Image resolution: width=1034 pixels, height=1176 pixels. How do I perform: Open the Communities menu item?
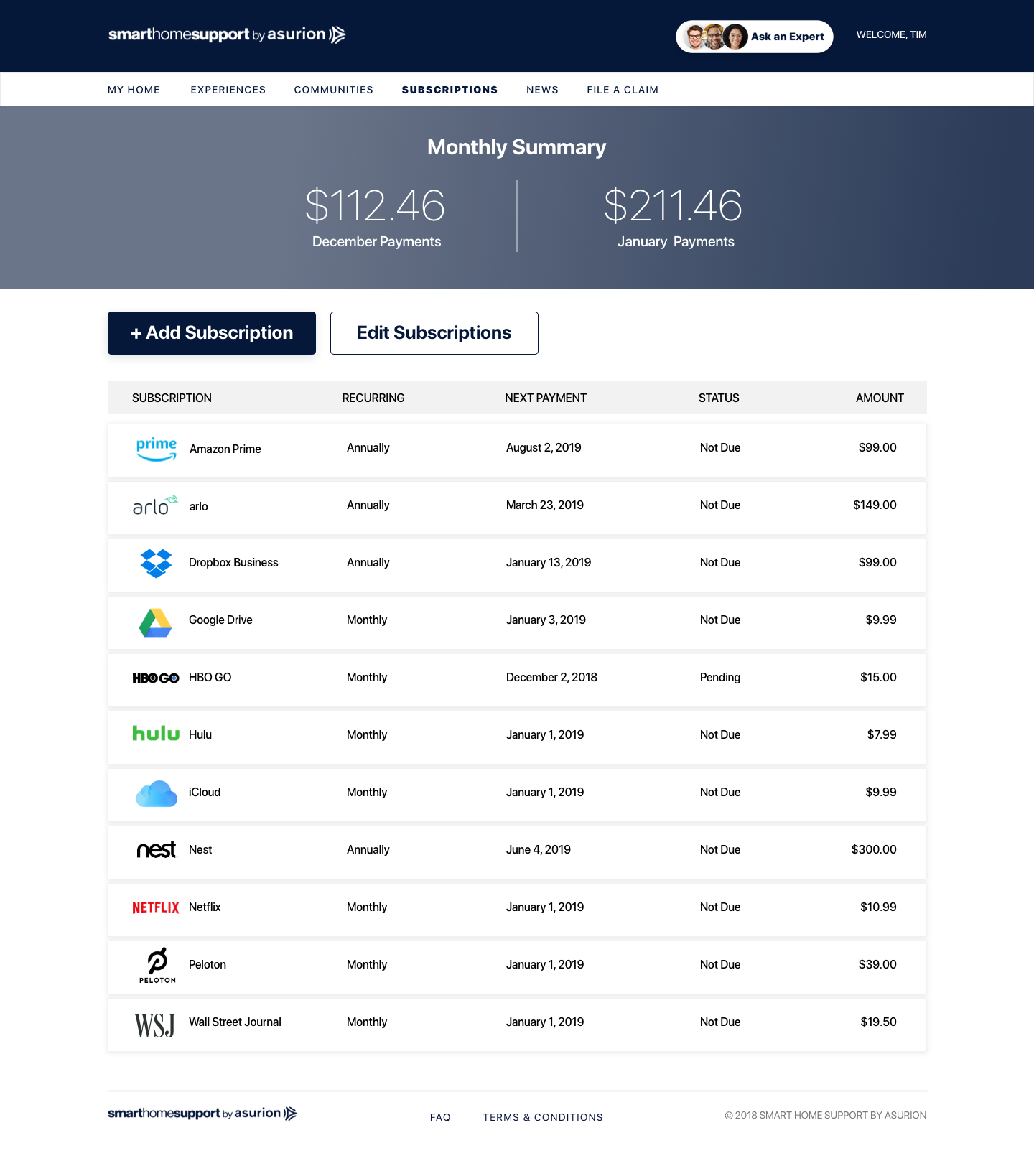[334, 90]
